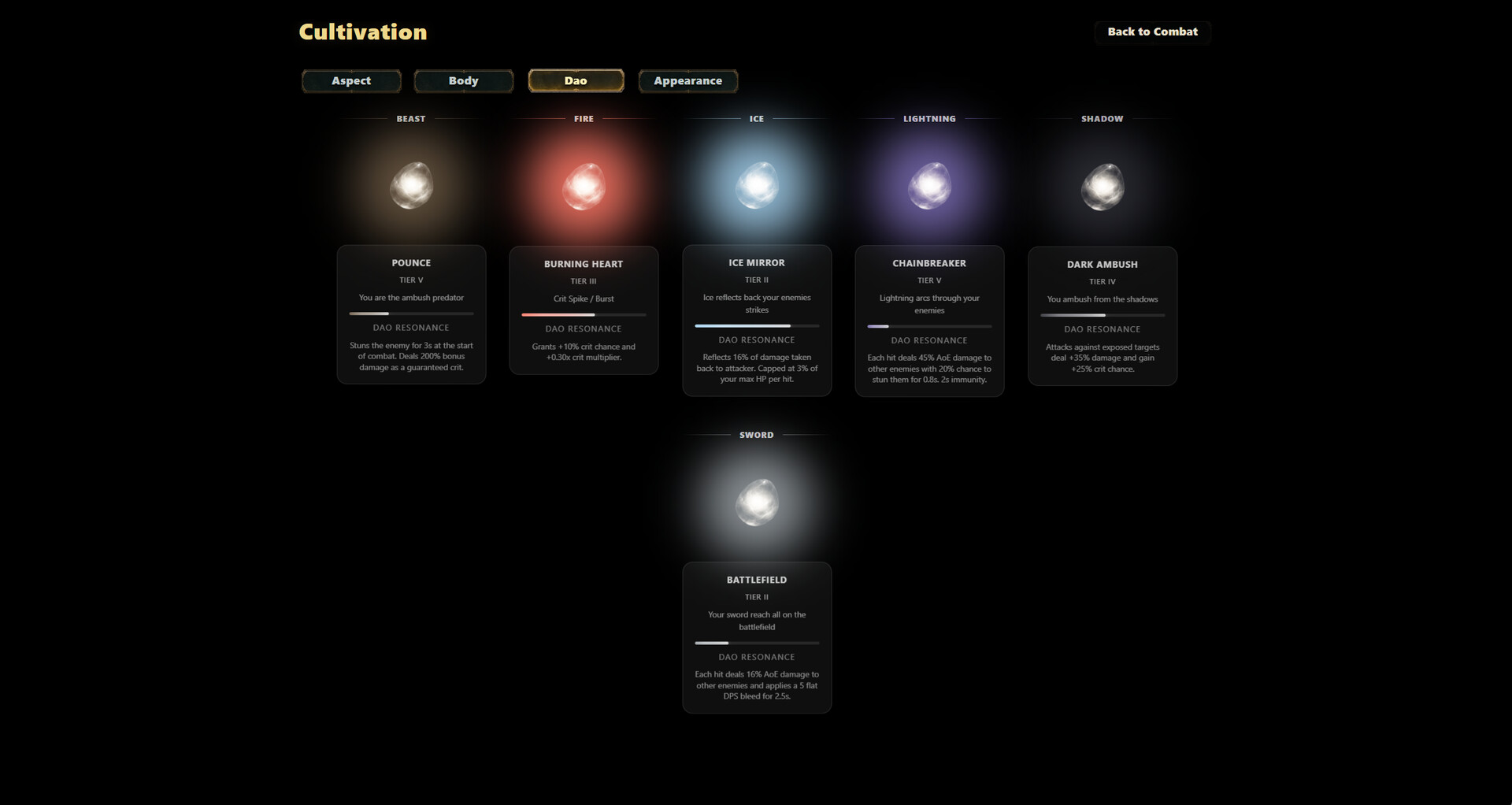The image size is (1512, 805).
Task: Click the CHAINBREAKER card title
Action: pos(929,263)
